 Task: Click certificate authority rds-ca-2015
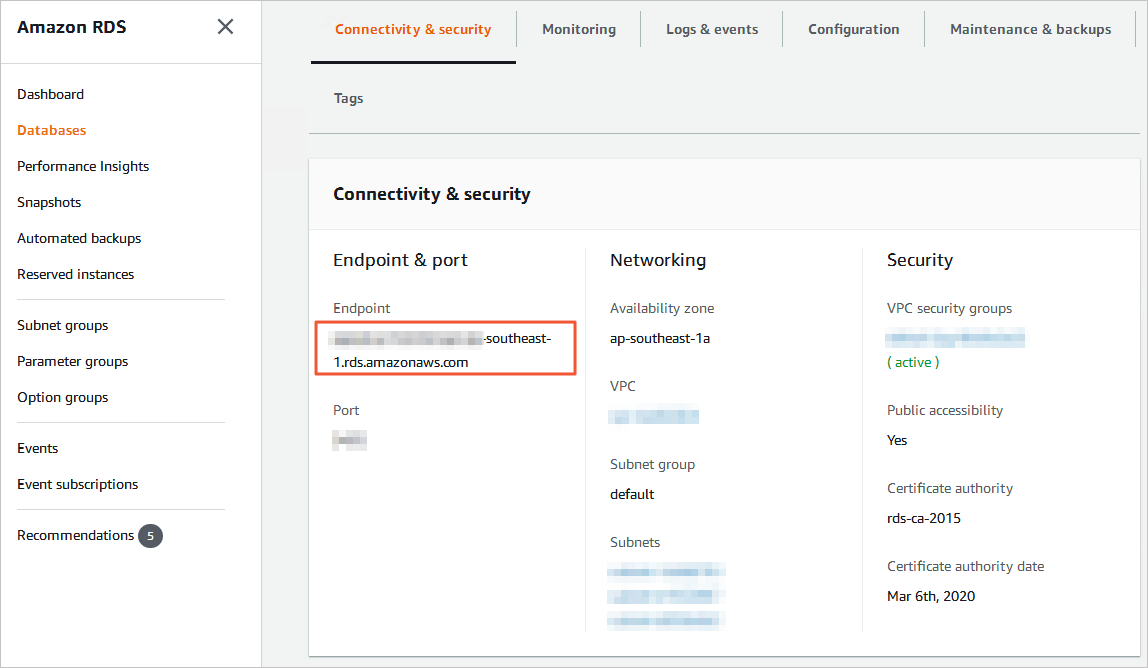click(x=924, y=519)
